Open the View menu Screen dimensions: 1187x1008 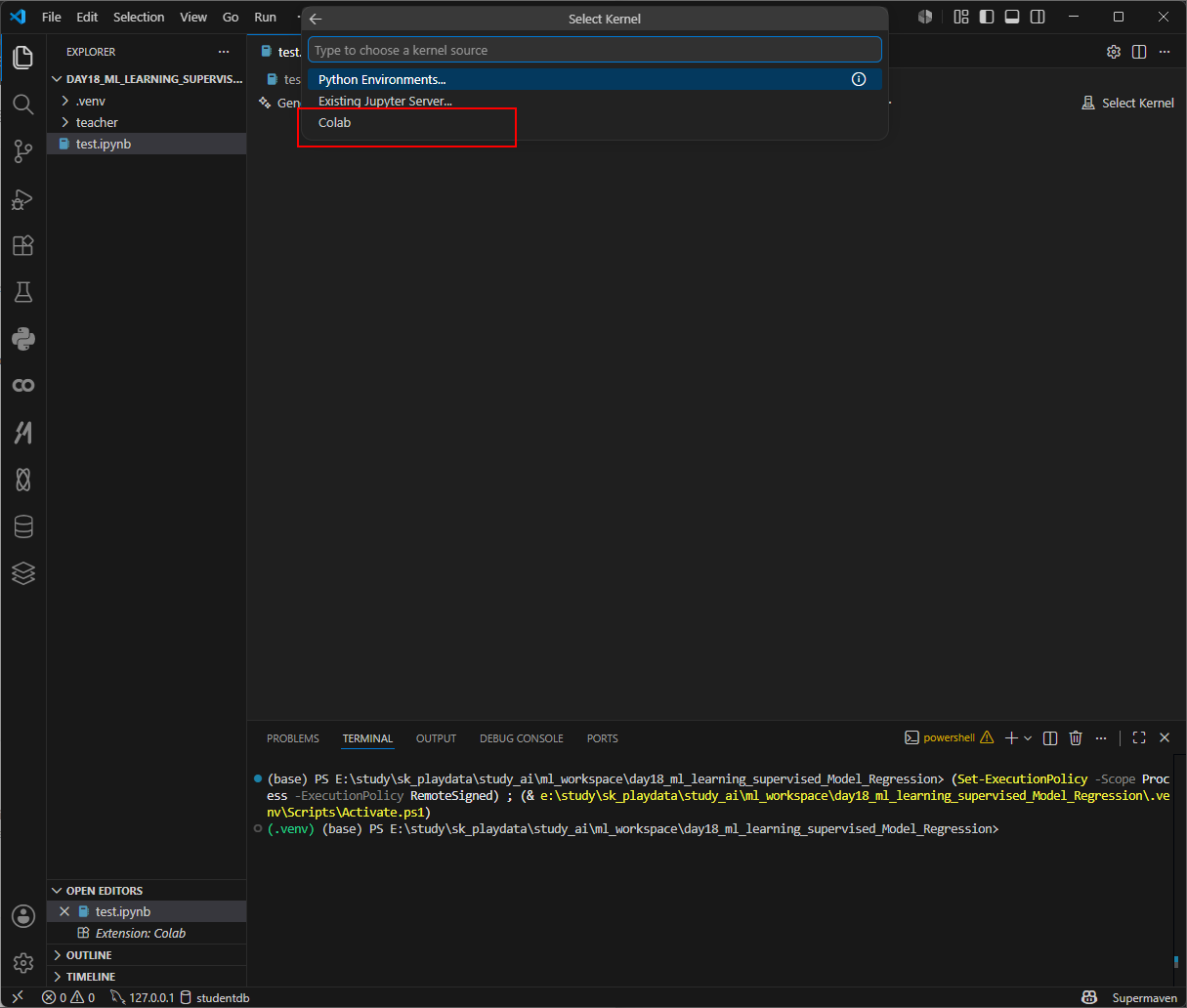(193, 17)
